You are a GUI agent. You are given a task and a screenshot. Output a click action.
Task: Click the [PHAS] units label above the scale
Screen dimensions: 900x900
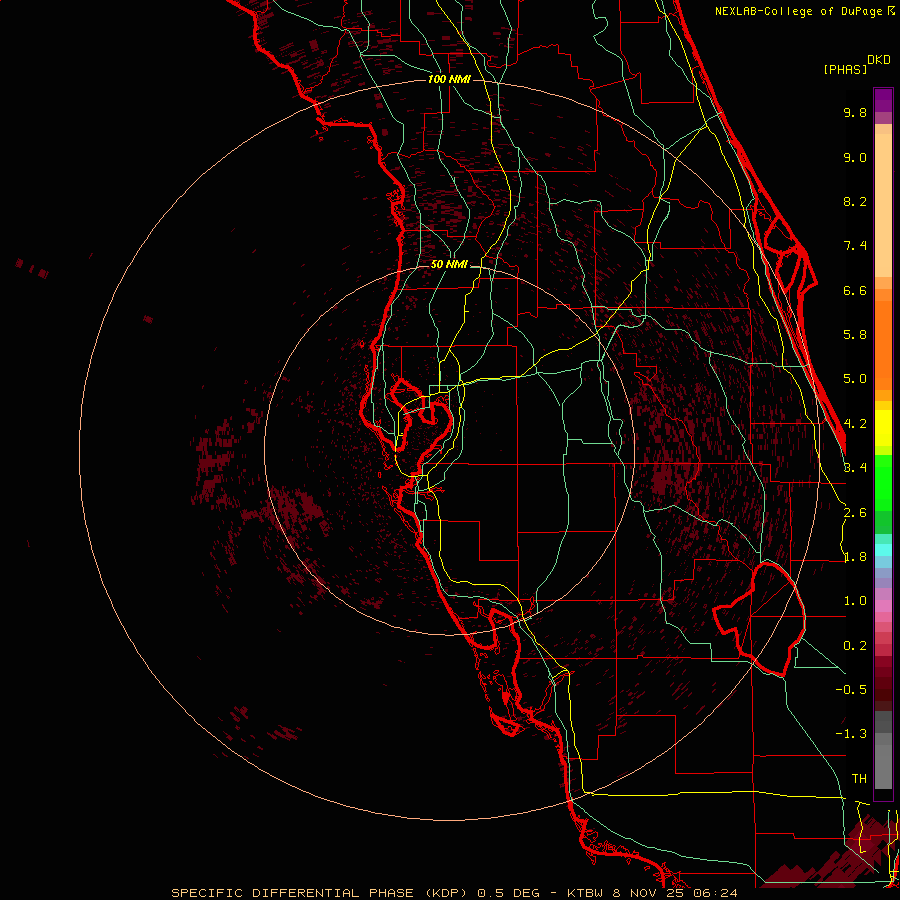coord(845,69)
